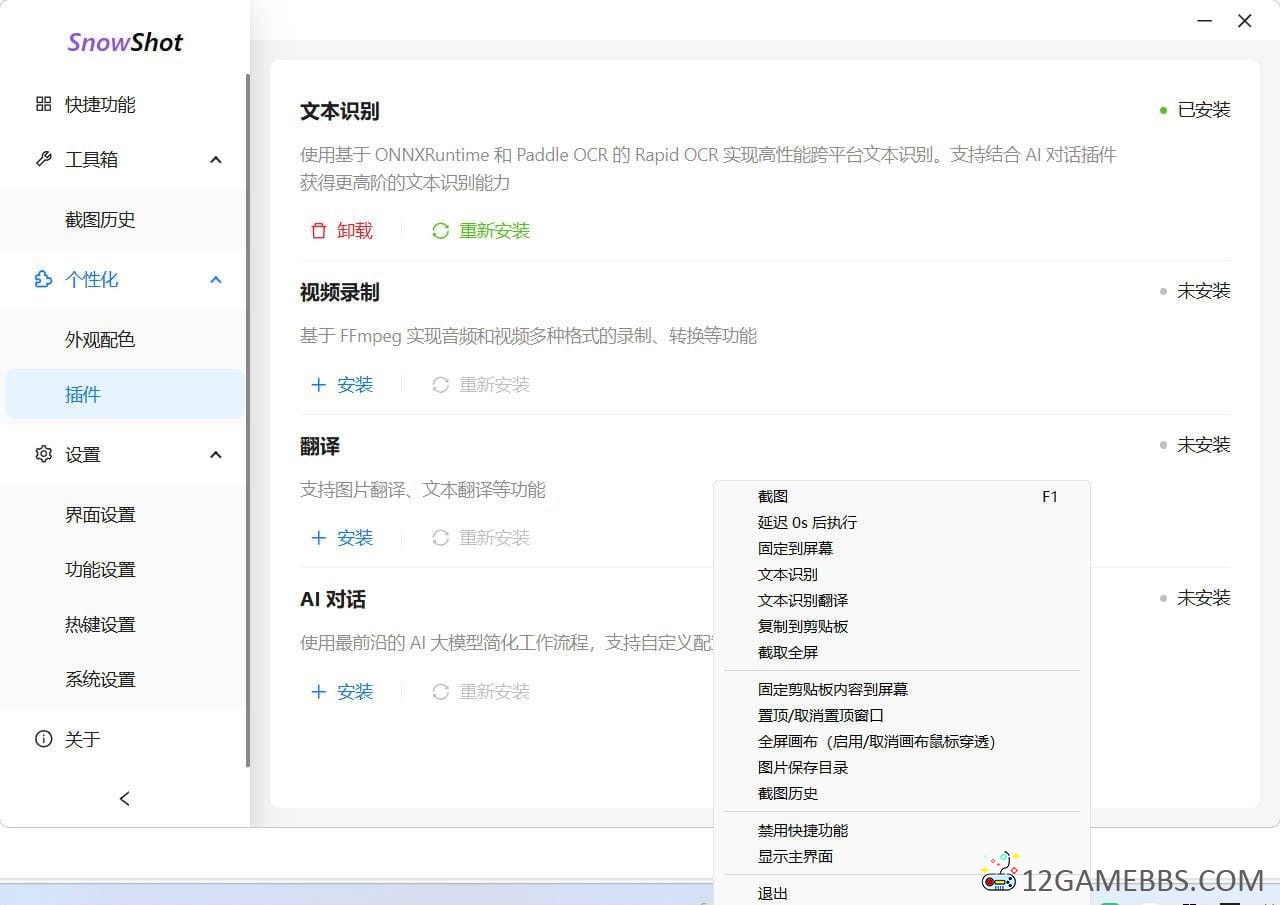
Task: Click the plus icon to install 视频录制
Action: tap(319, 385)
